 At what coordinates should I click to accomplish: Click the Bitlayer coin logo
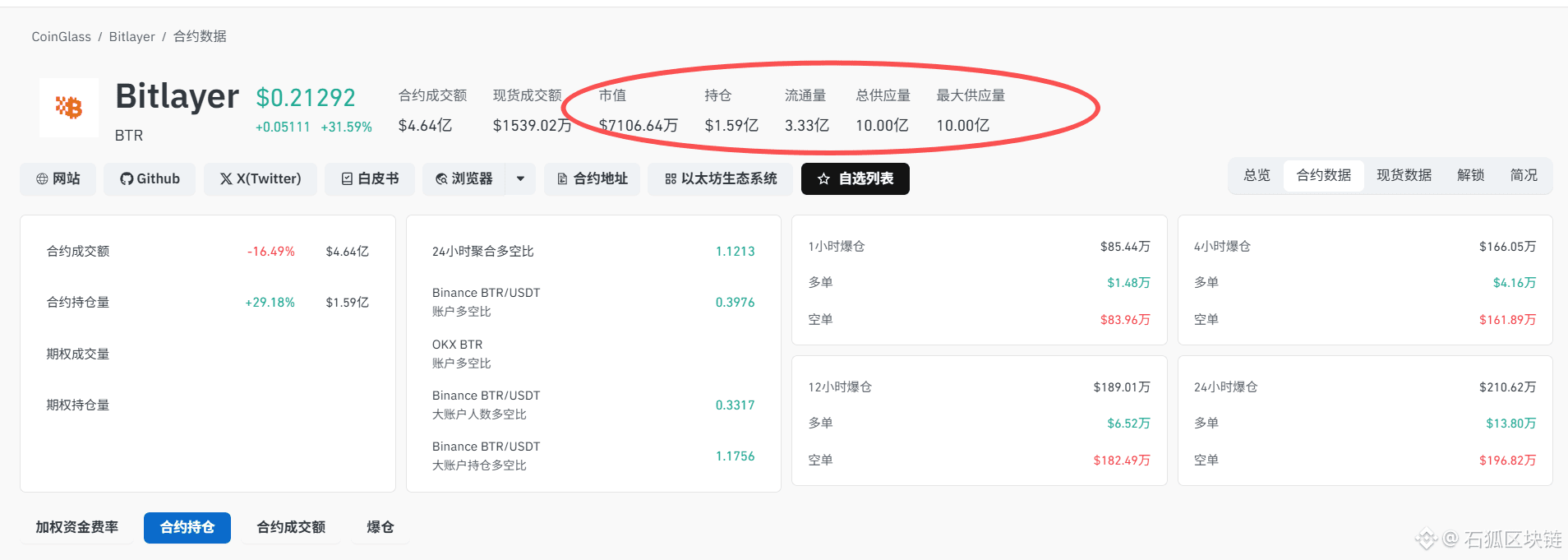pyautogui.click(x=69, y=107)
